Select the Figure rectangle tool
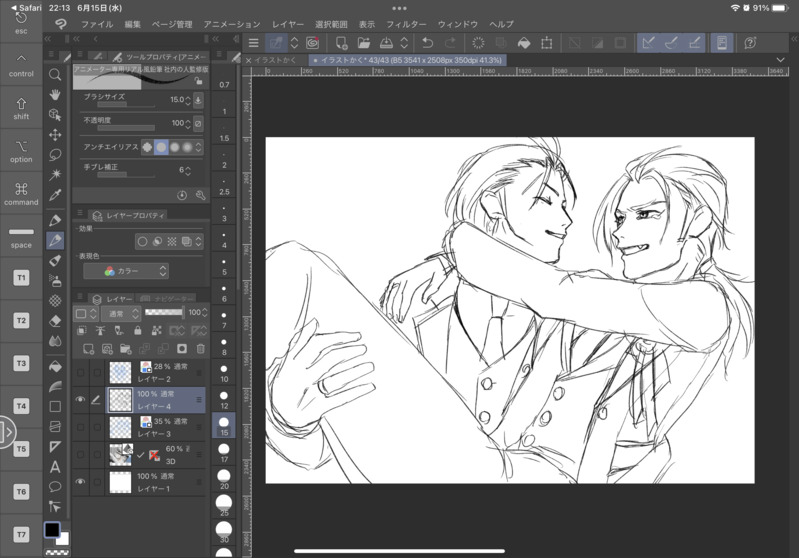Screen dimensions: 799x558 pos(55,406)
